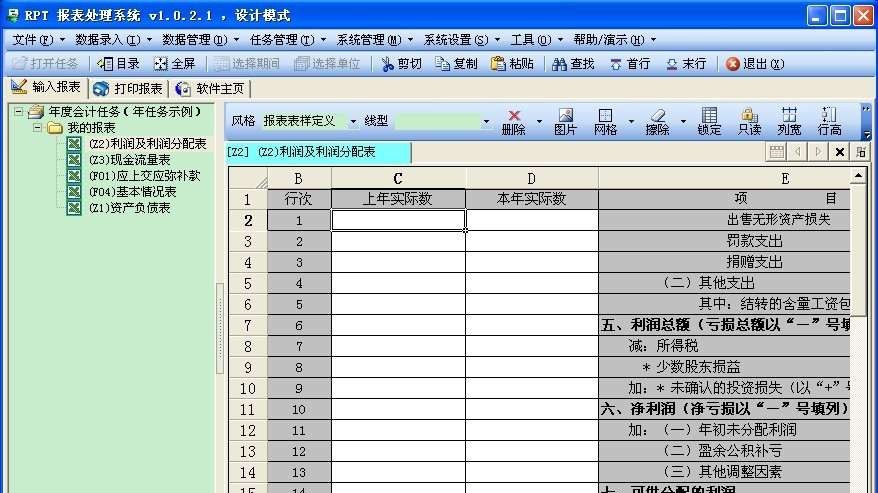Open (F04)基本情况表 in the tree
Screen dimensions: 878x493
(x=133, y=192)
